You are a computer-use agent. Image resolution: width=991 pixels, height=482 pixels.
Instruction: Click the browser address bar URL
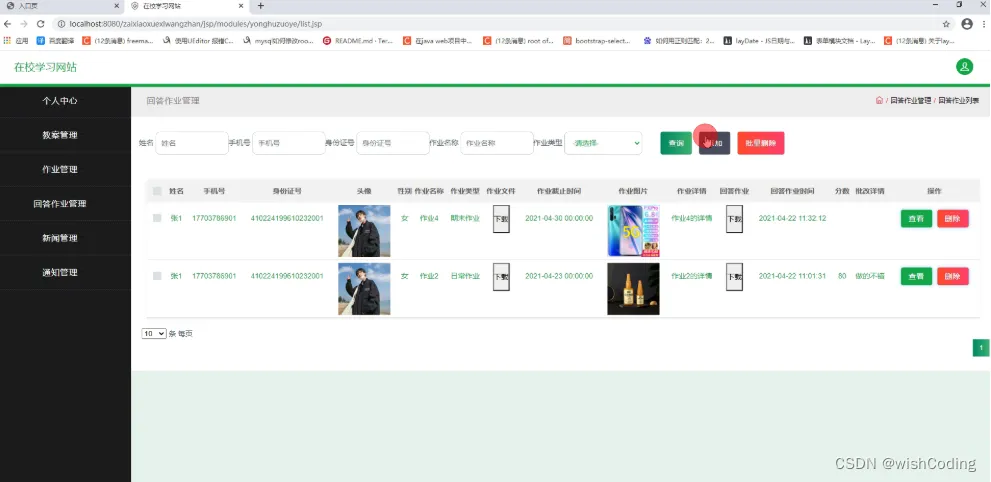[x=196, y=24]
